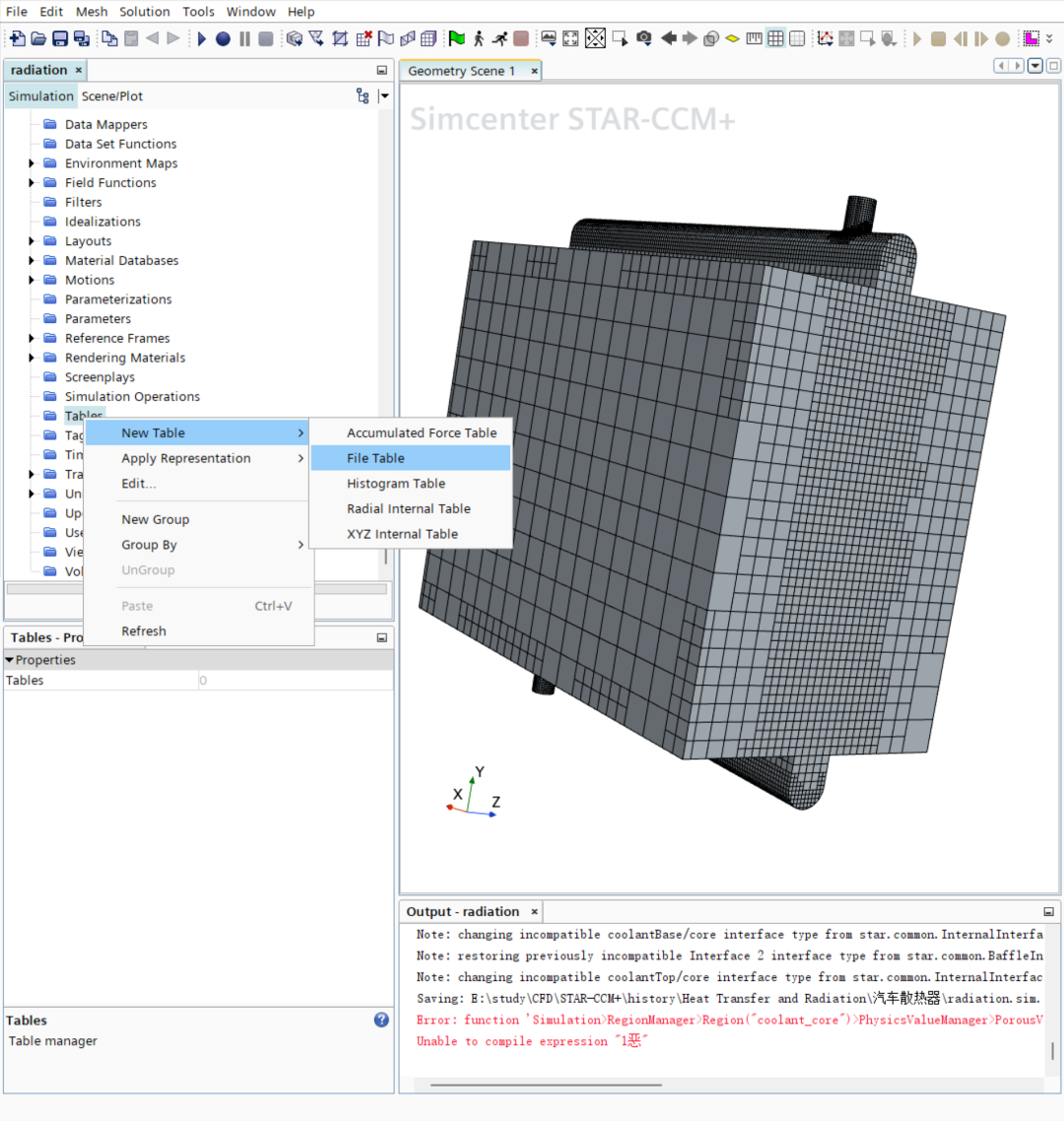Screen dimensions: 1064x1121
Task: Click the magenta selection-region toolbar icon
Action: pos(1031,38)
